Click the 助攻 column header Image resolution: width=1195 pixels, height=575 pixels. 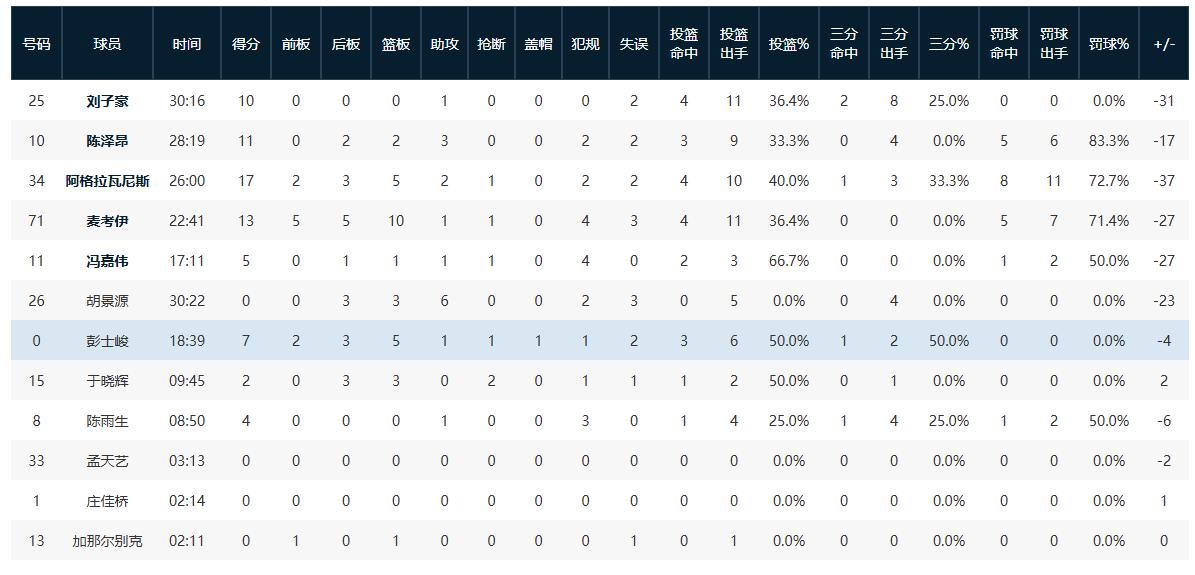point(445,44)
